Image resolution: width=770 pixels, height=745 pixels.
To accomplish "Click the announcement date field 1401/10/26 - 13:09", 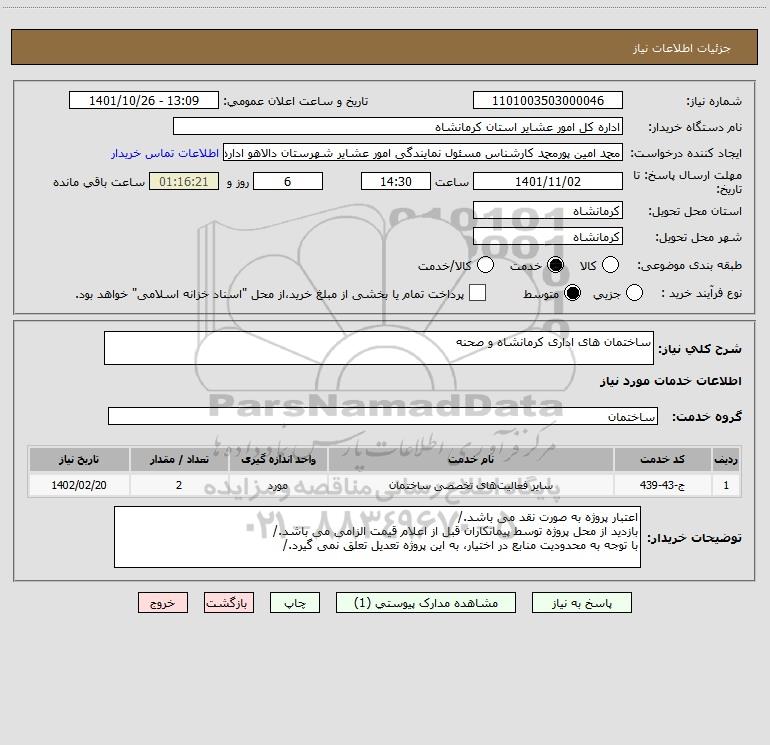I will pos(144,101).
